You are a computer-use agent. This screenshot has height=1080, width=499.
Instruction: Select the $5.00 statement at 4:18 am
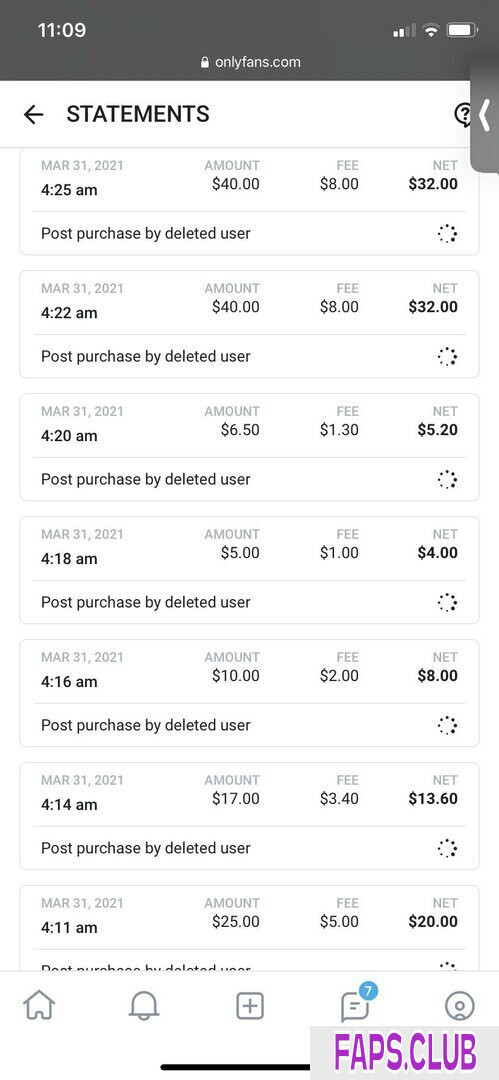click(250, 570)
